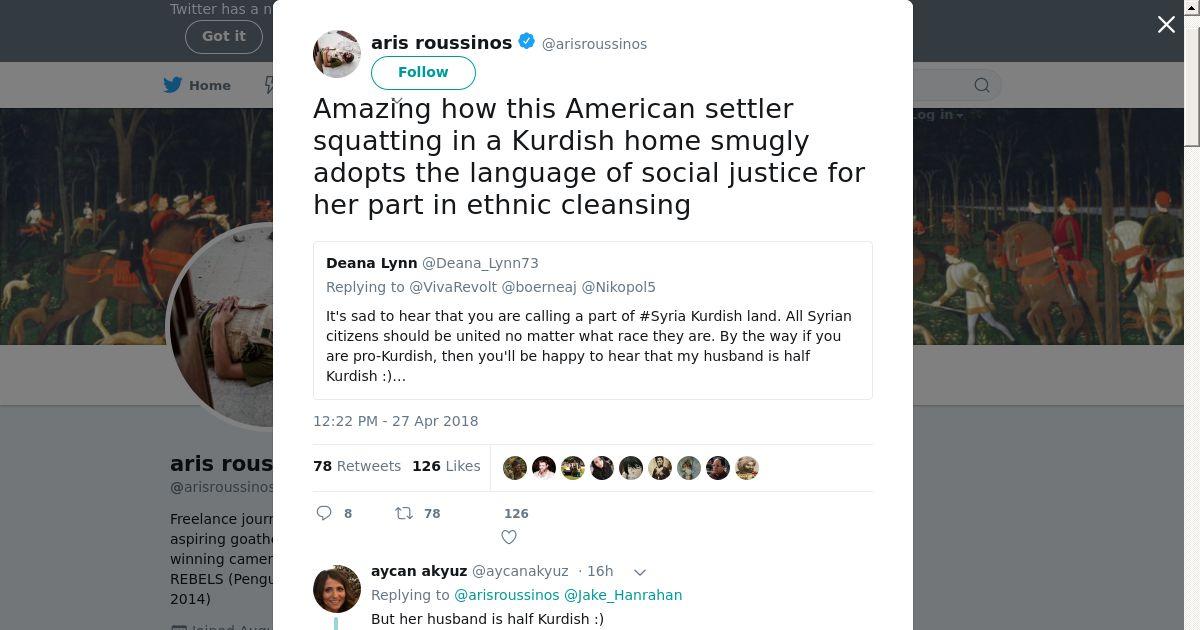Open the Log in dropdown

coord(936,115)
